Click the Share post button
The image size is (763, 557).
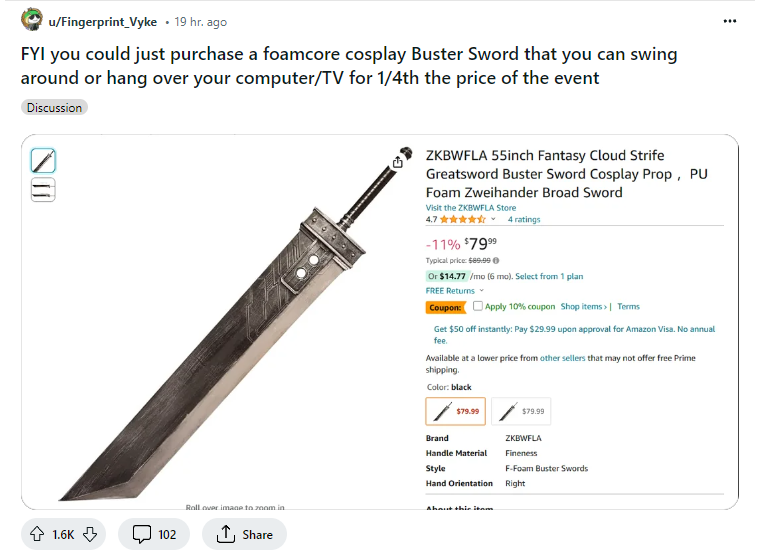pos(244,535)
